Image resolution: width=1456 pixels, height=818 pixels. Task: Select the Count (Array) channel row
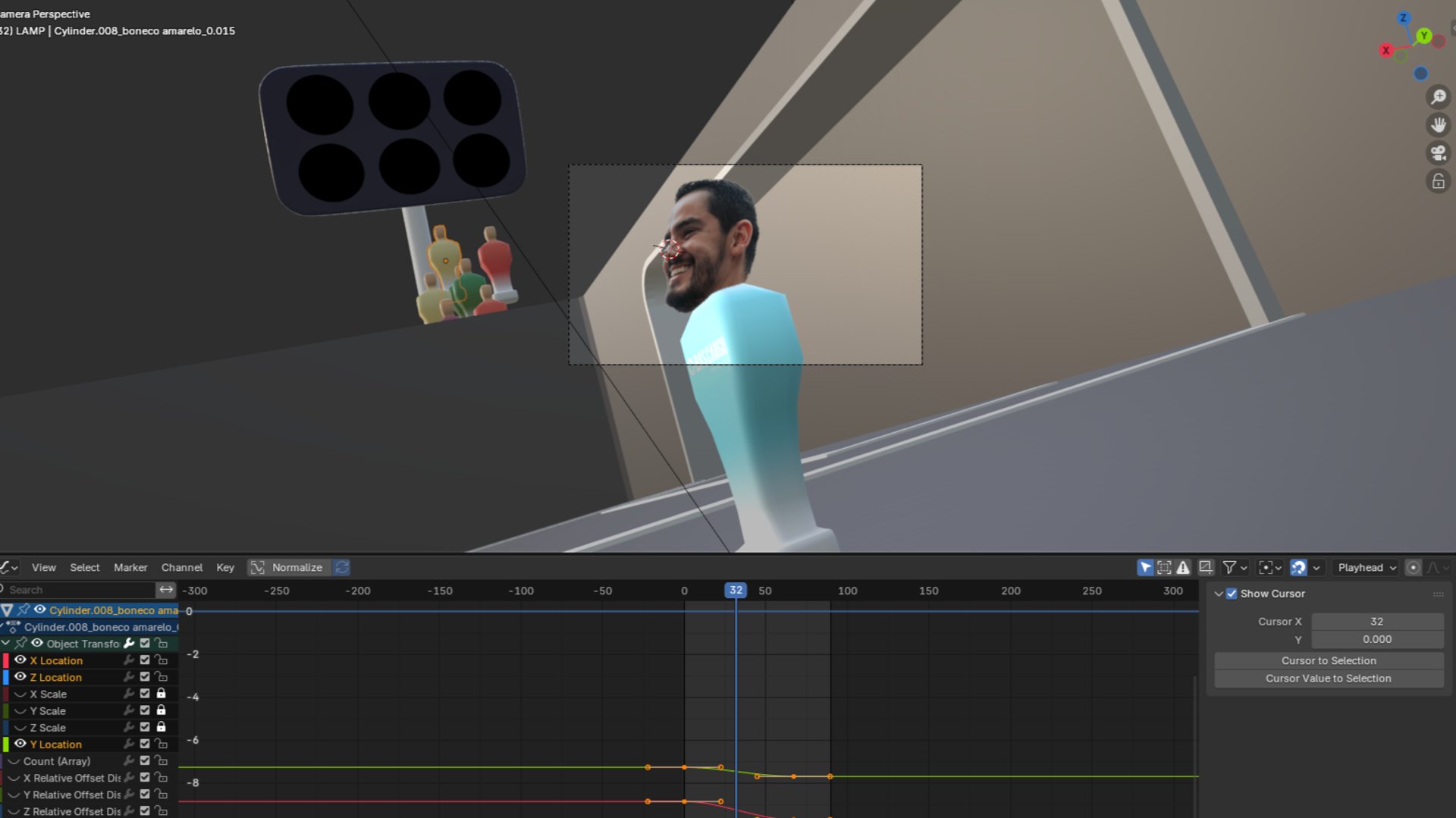point(89,760)
